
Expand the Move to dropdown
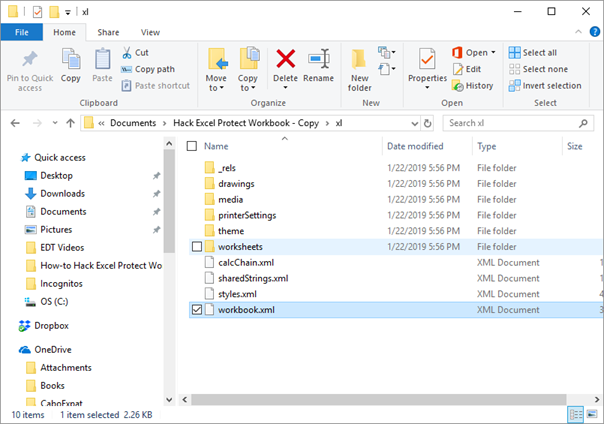(x=216, y=83)
